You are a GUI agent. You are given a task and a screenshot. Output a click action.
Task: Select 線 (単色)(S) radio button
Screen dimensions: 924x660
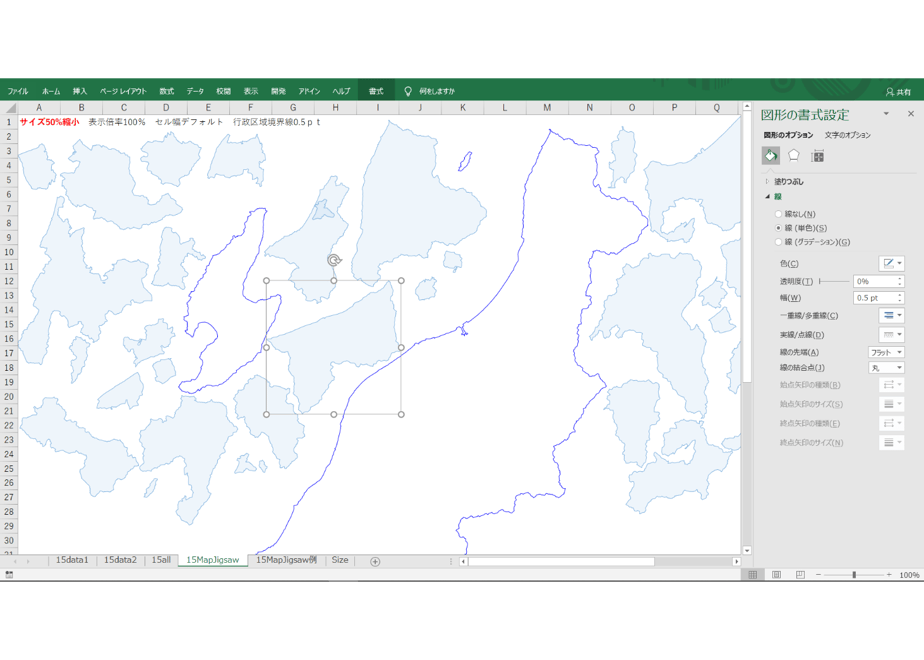point(778,228)
